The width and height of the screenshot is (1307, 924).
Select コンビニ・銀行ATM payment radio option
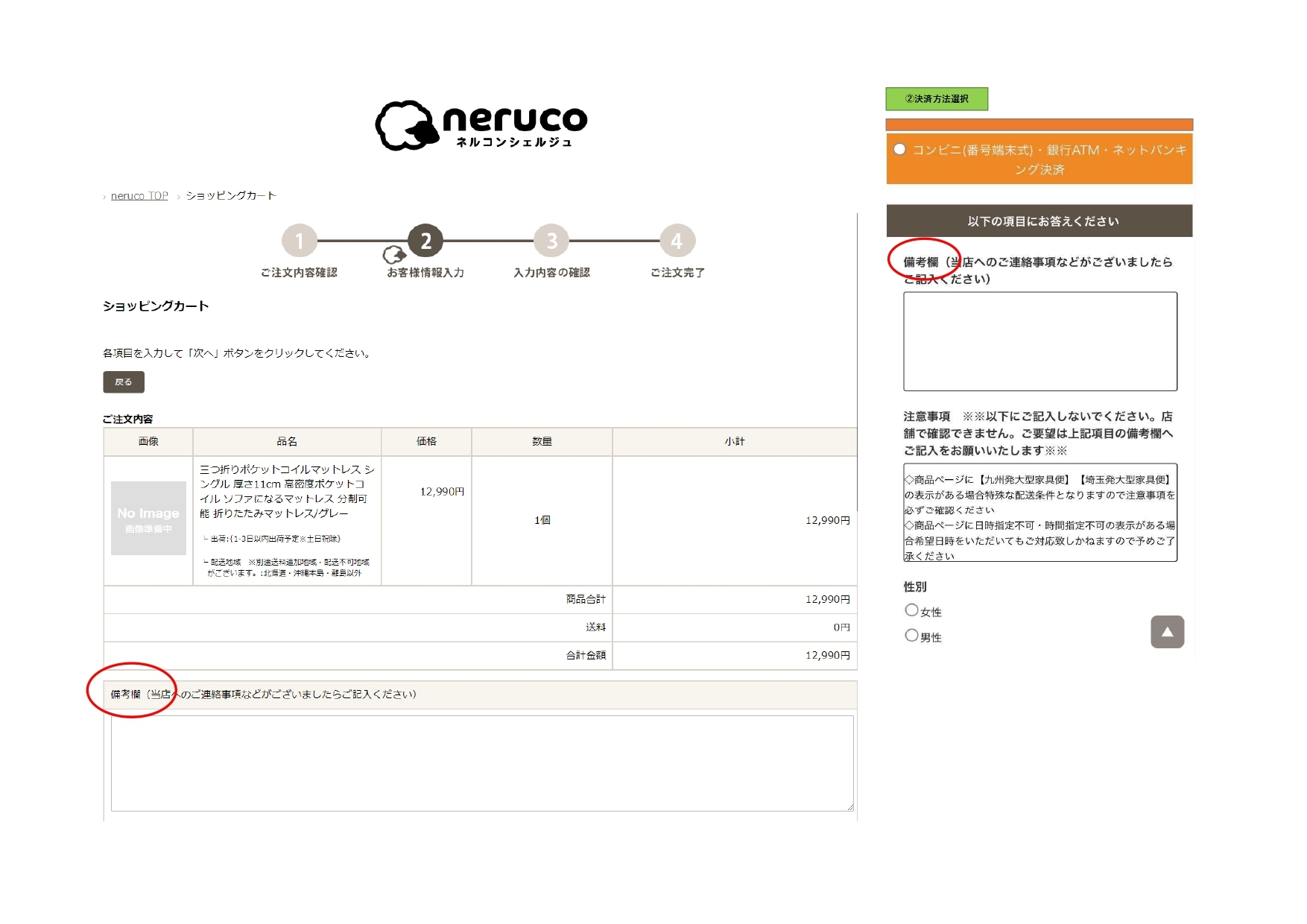tap(900, 150)
